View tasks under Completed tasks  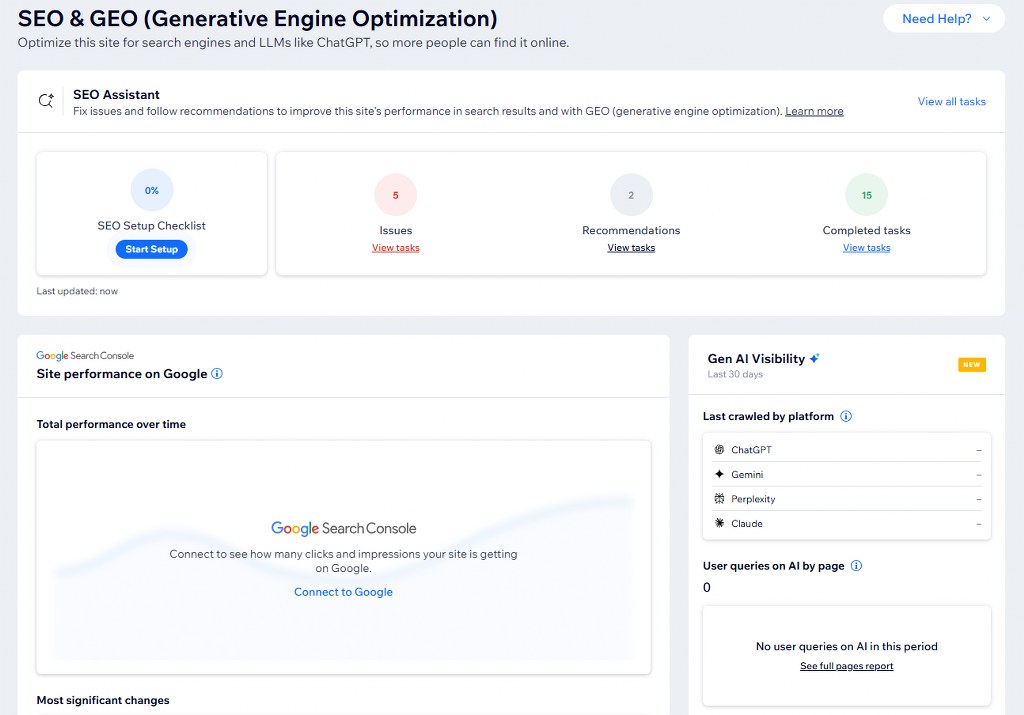867,248
